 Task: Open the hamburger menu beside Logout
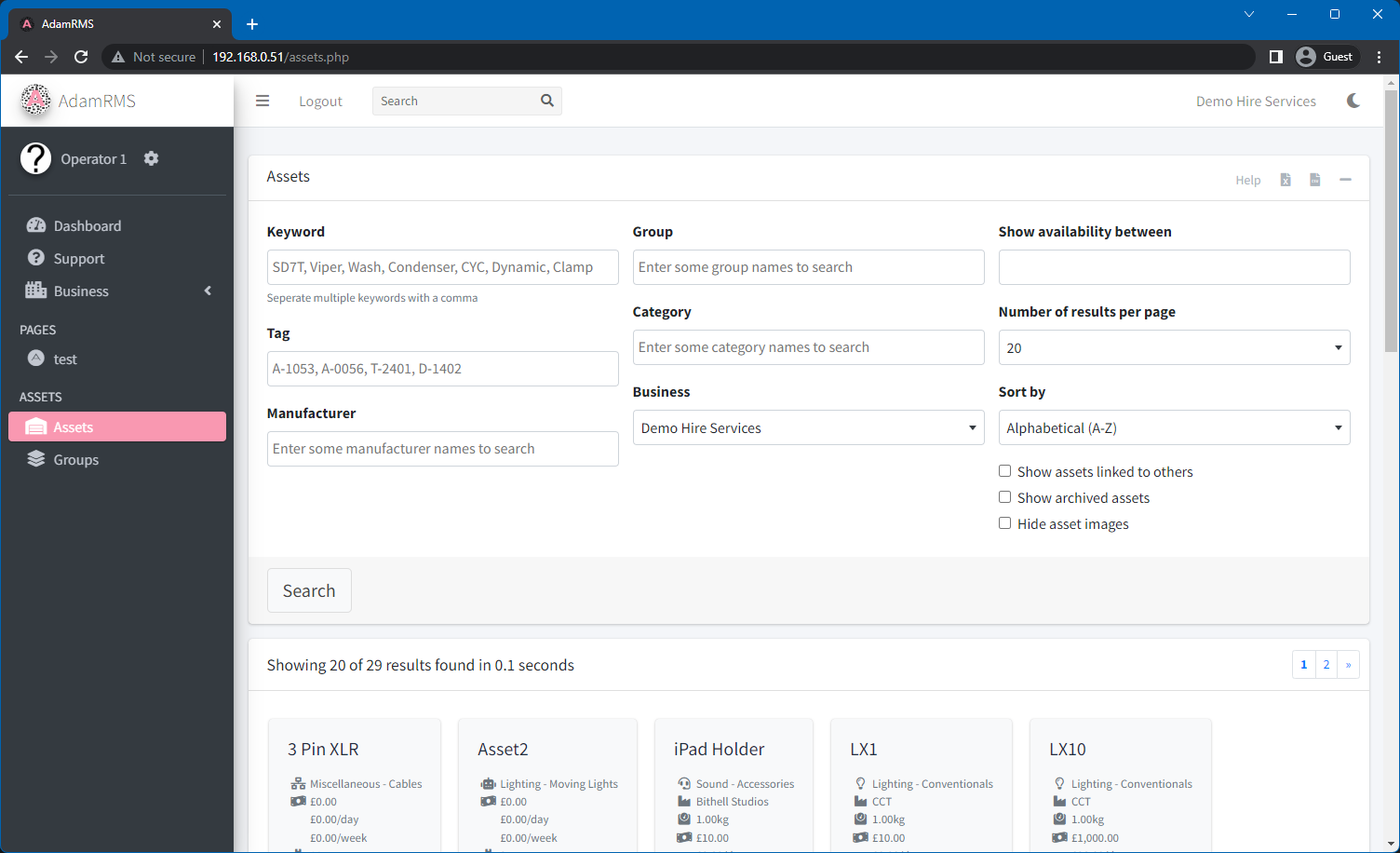pyautogui.click(x=262, y=101)
